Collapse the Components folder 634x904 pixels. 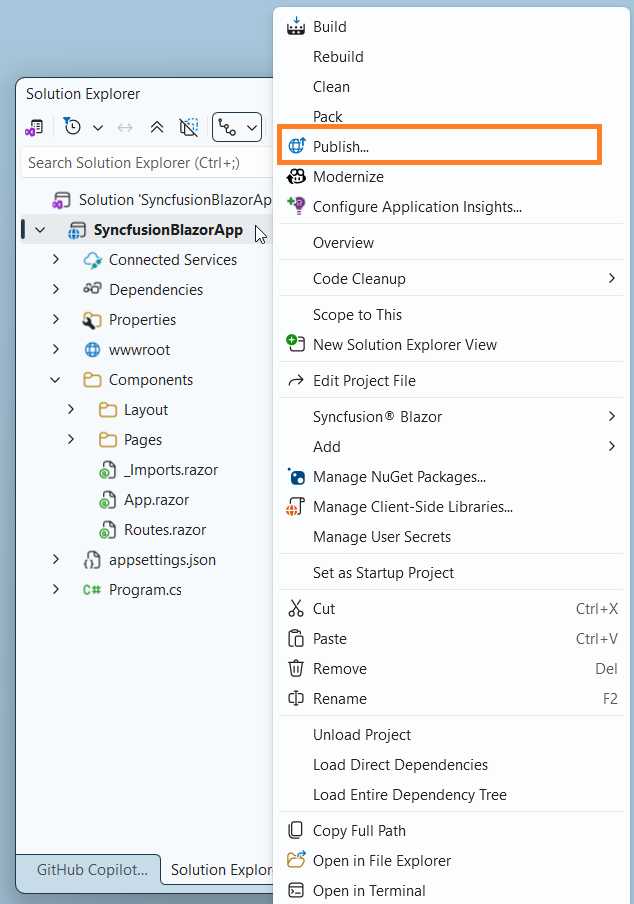click(56, 379)
